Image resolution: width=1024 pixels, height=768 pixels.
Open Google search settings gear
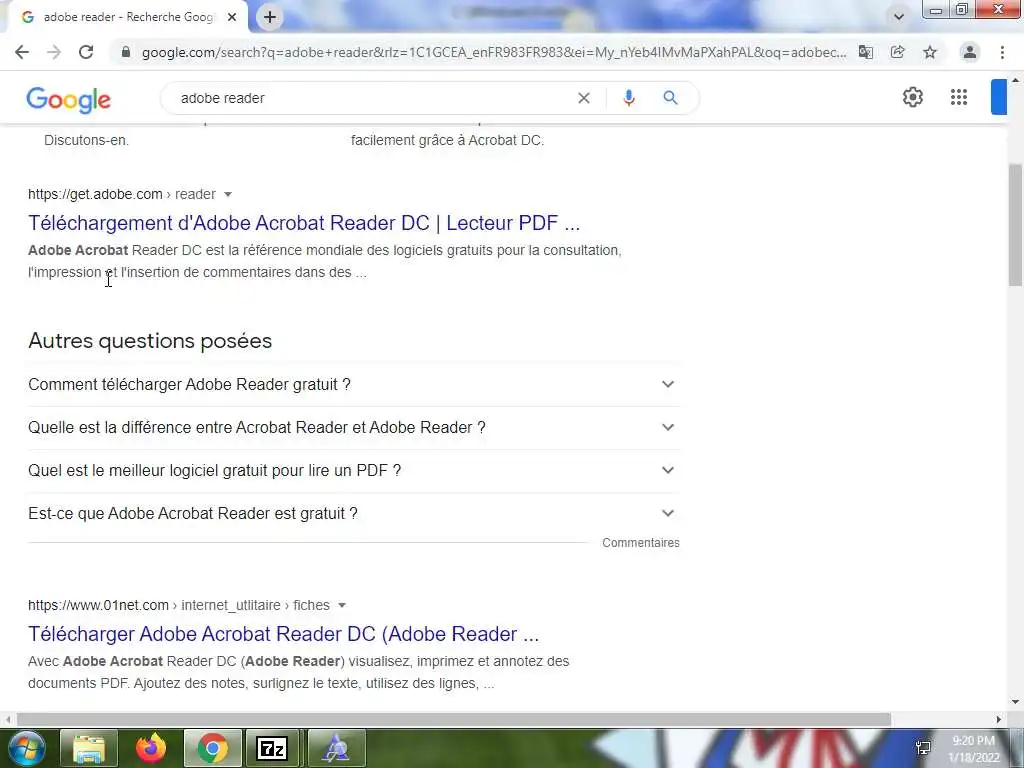tap(912, 97)
